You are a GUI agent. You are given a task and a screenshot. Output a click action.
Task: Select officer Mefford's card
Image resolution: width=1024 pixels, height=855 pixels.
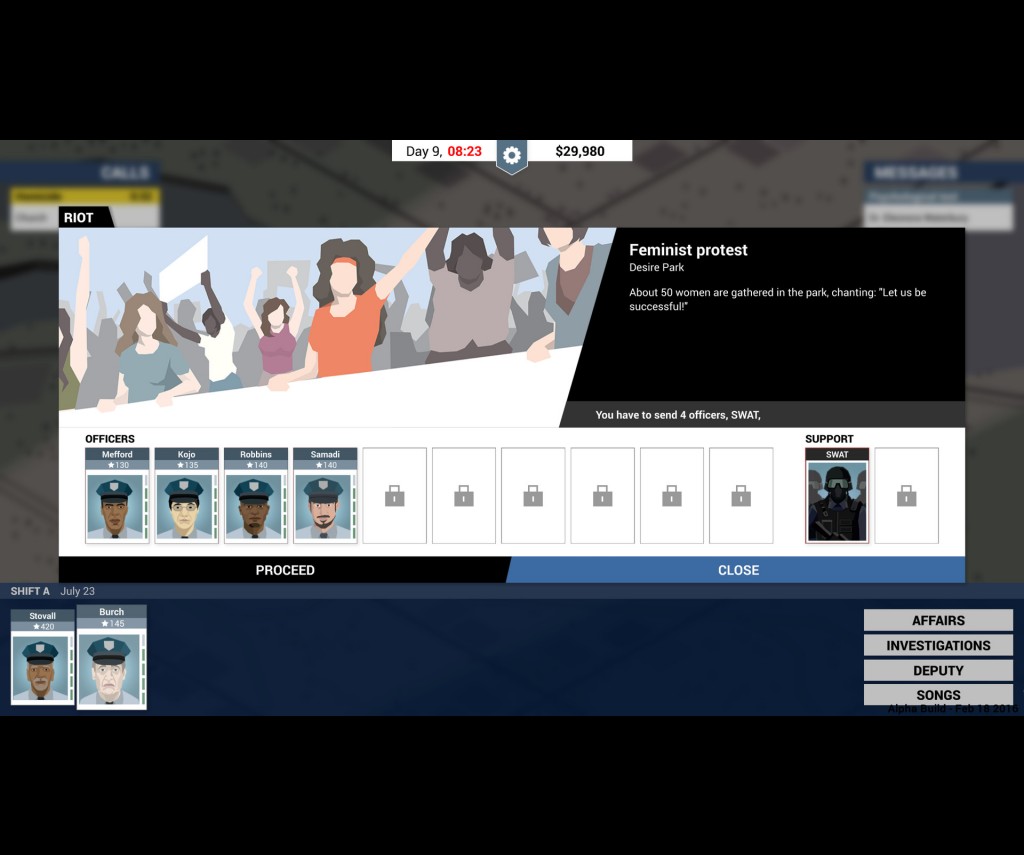117,496
